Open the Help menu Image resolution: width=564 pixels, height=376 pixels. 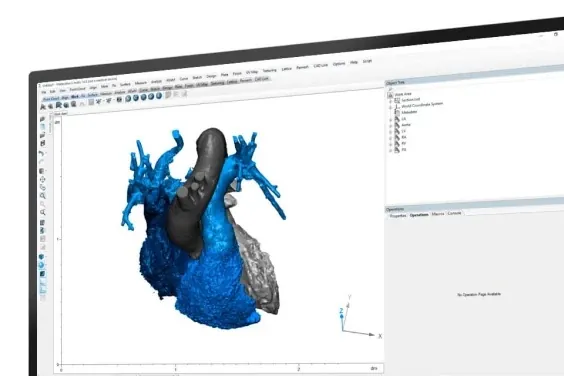coord(354,62)
